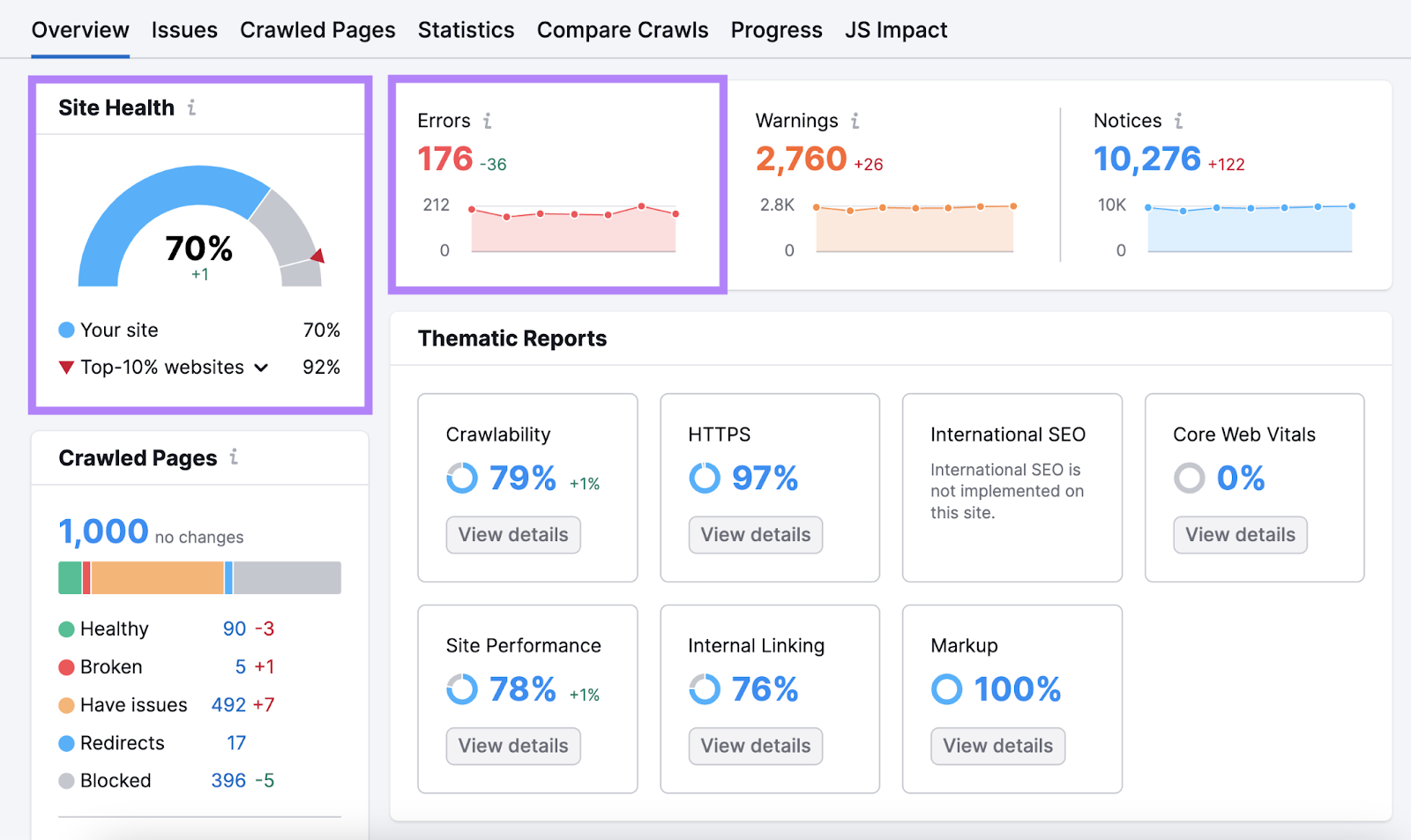View details for HTTPS report
1411x840 pixels.
click(754, 534)
